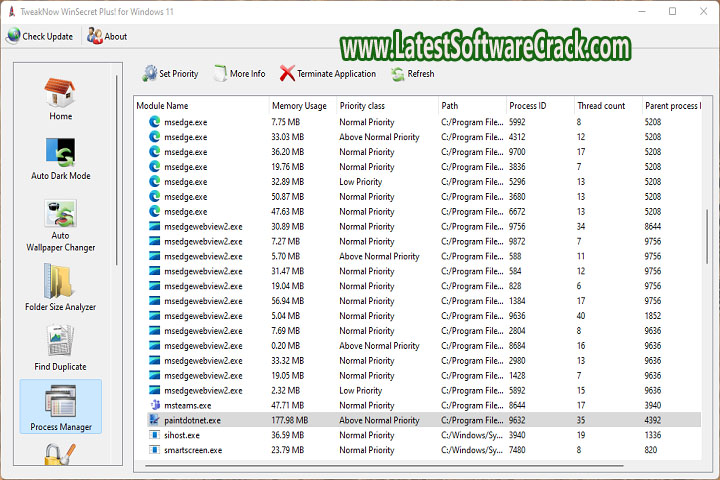Click the Terminate Application label
Image resolution: width=720 pixels, height=480 pixels.
(336, 74)
